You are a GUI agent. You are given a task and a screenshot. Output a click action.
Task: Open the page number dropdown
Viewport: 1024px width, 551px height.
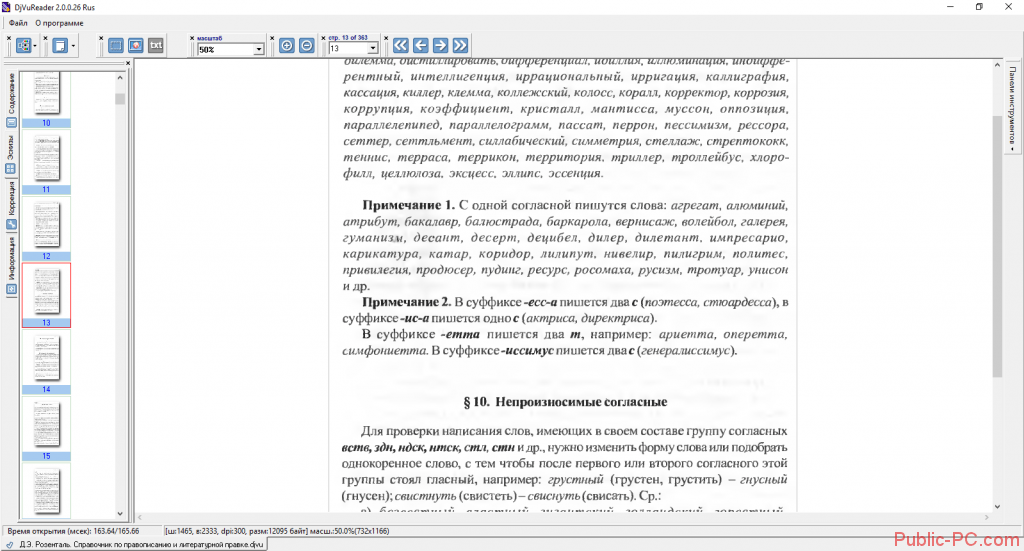374,49
